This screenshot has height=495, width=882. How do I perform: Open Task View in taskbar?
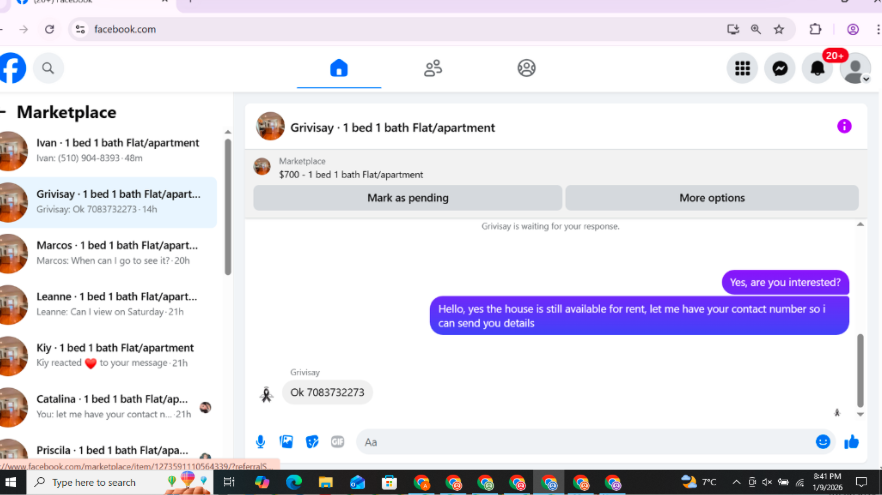229,482
